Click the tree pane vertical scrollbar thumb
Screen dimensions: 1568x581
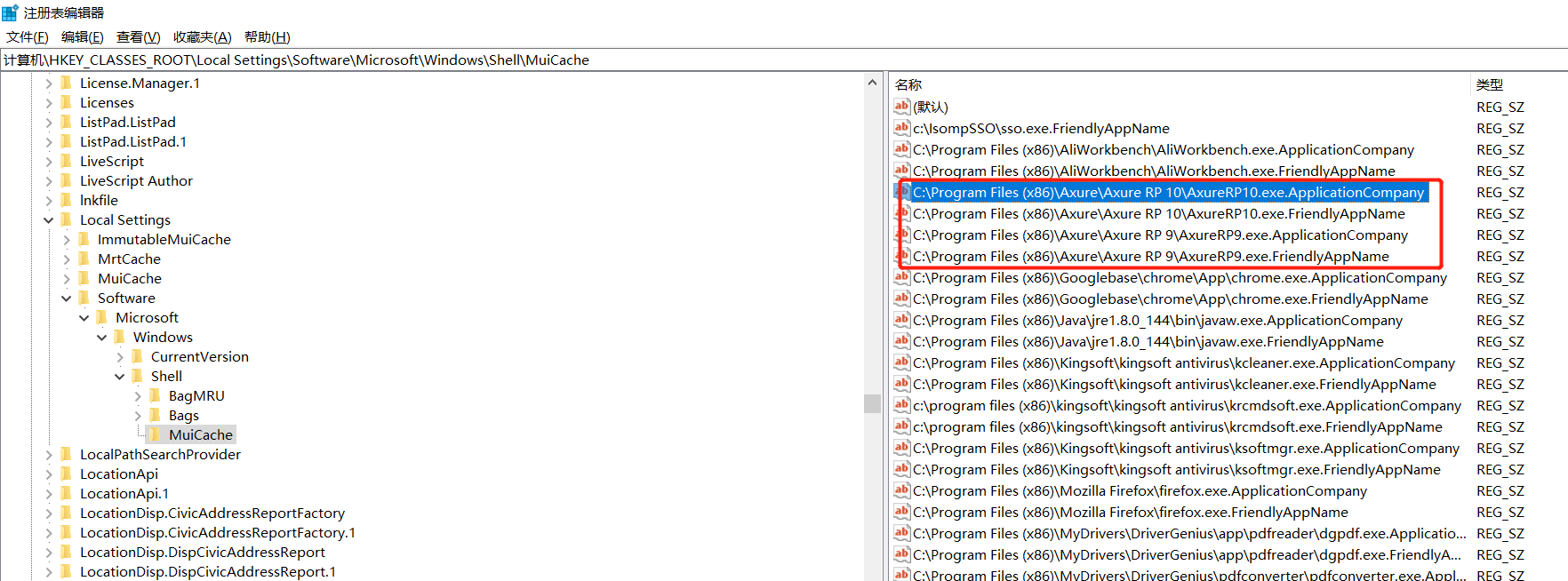(872, 403)
